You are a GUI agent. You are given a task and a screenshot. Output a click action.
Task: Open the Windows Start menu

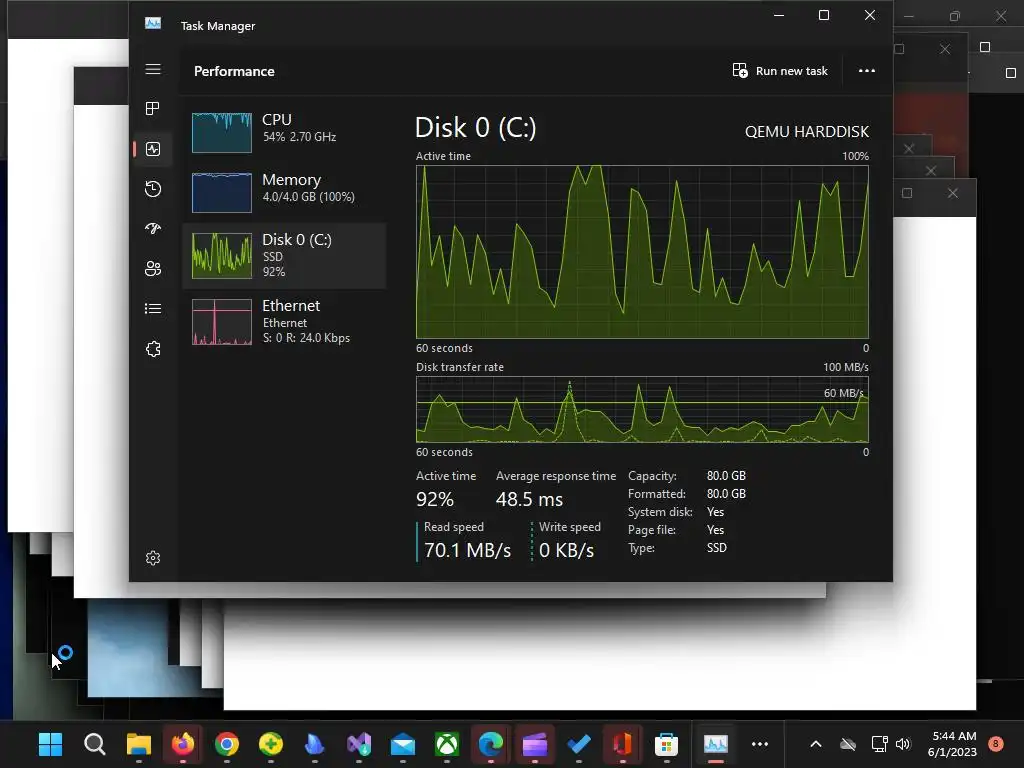pyautogui.click(x=50, y=744)
